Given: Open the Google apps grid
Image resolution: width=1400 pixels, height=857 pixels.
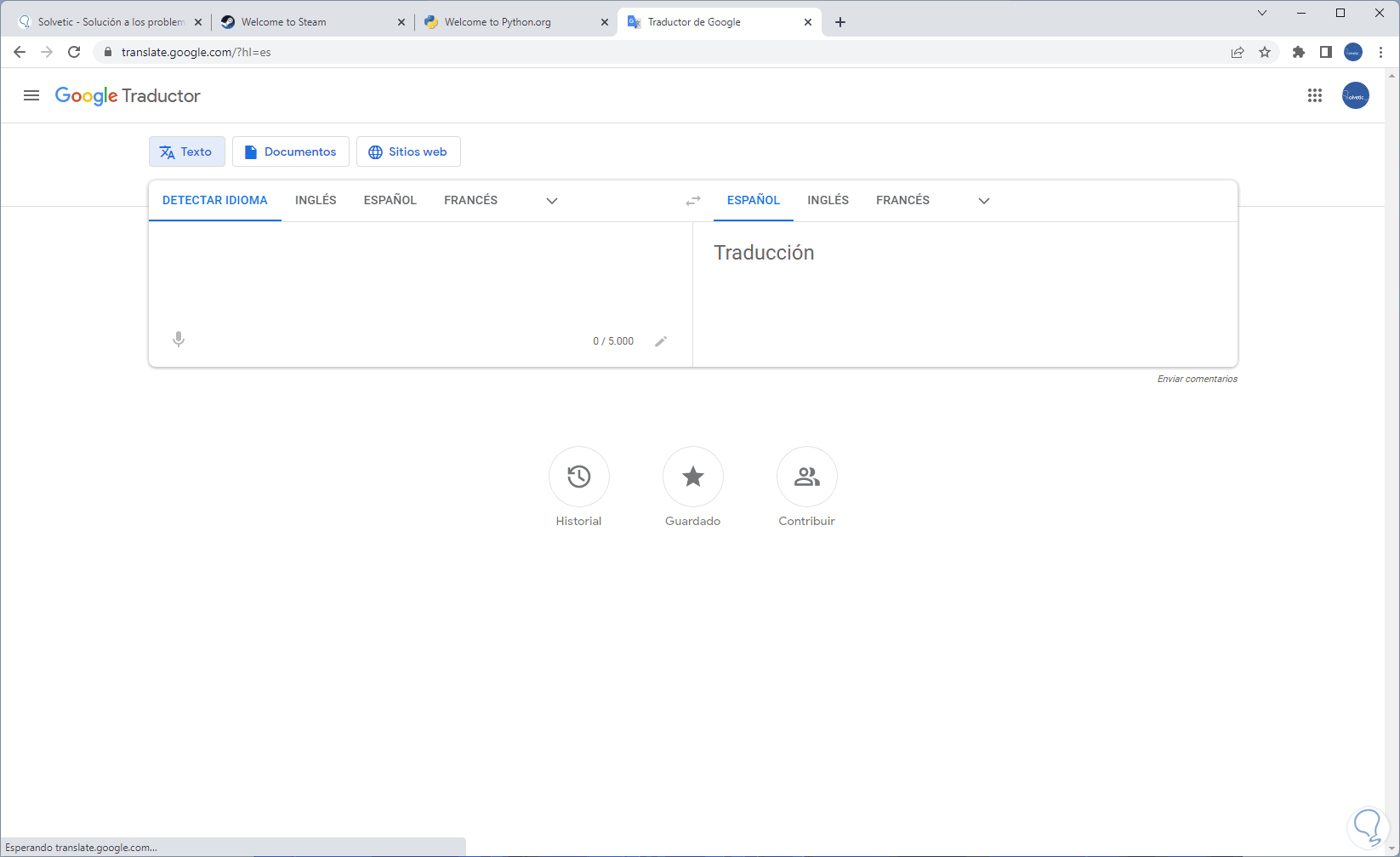Looking at the screenshot, I should point(1315,95).
